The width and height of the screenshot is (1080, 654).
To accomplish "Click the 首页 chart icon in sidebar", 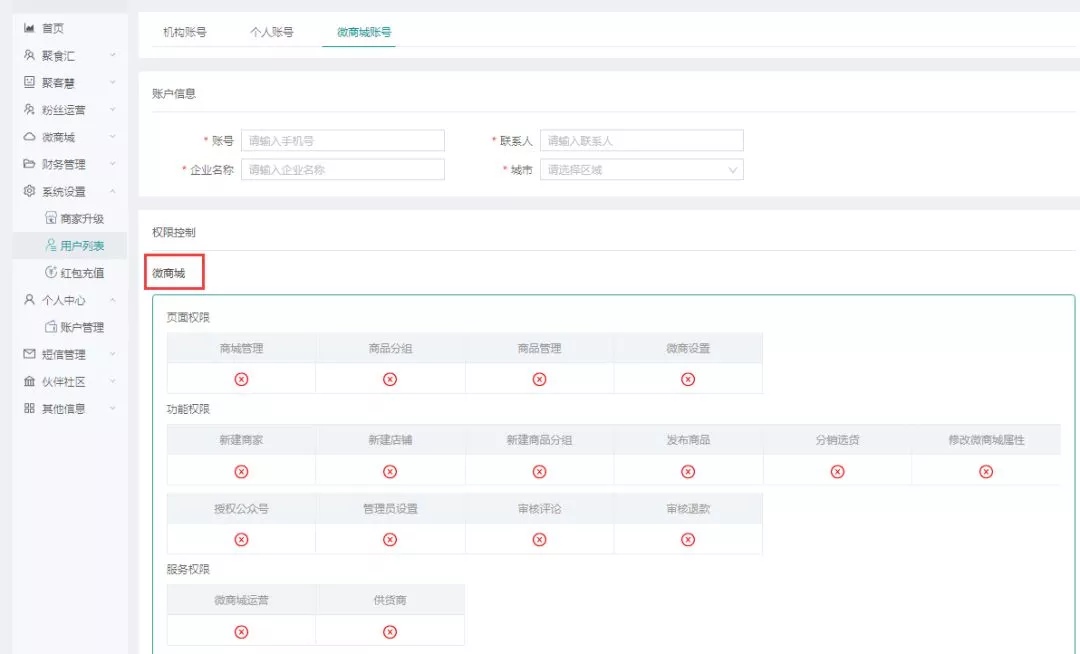I will pyautogui.click(x=29, y=29).
